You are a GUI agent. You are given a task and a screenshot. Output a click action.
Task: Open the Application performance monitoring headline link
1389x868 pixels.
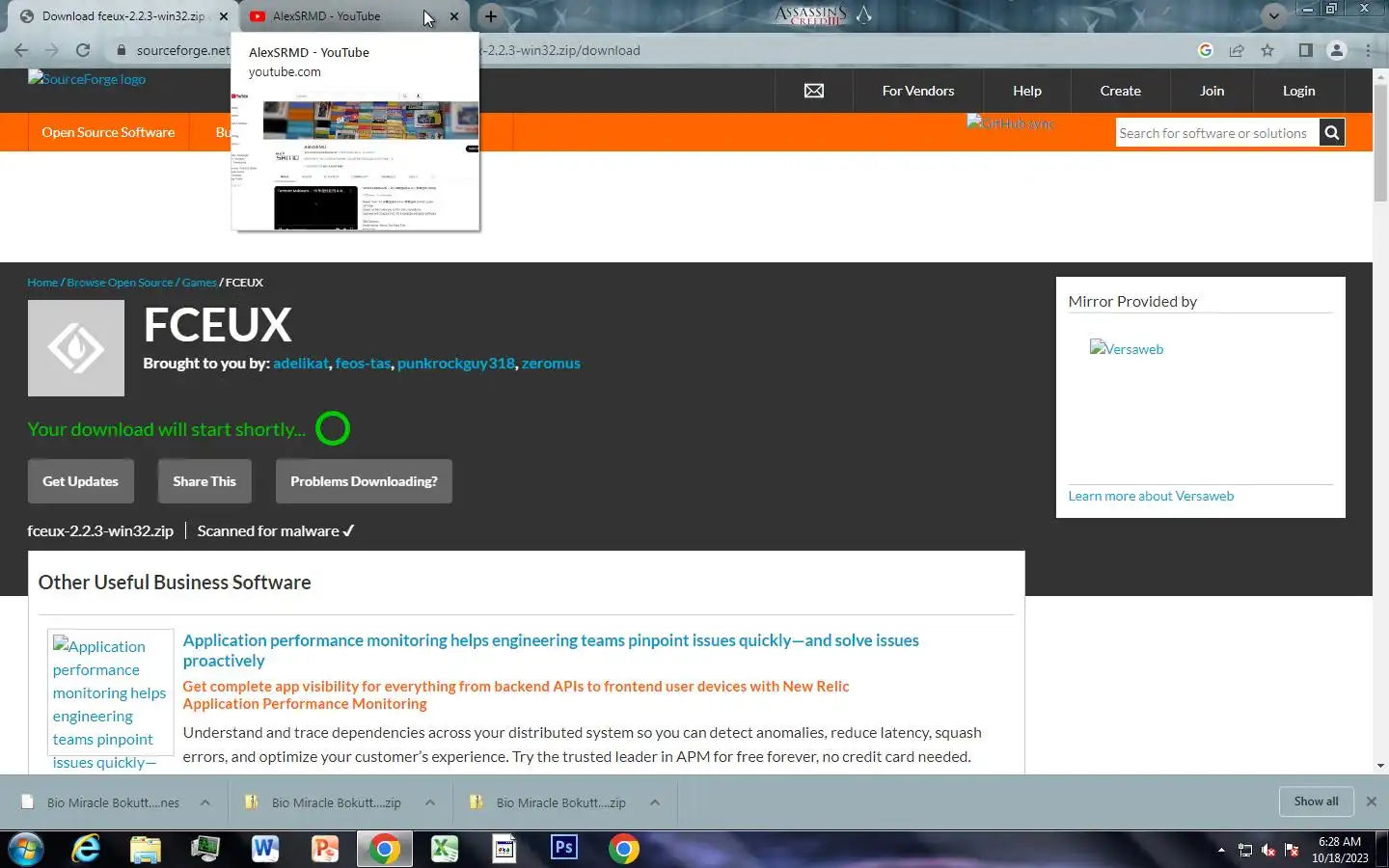tap(551, 650)
